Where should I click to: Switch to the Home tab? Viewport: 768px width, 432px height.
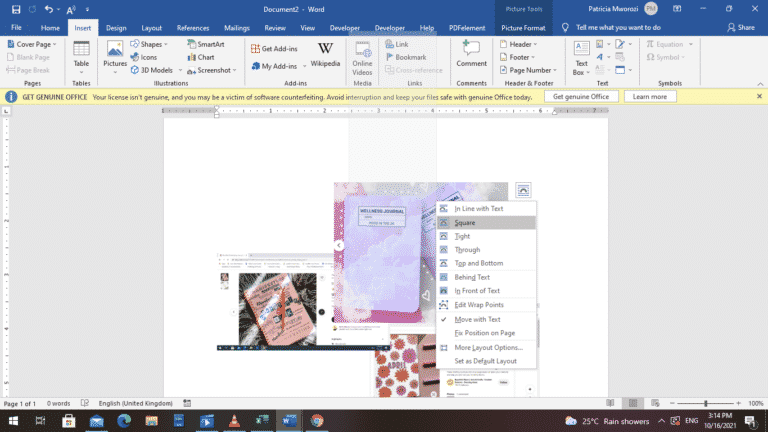coord(50,28)
